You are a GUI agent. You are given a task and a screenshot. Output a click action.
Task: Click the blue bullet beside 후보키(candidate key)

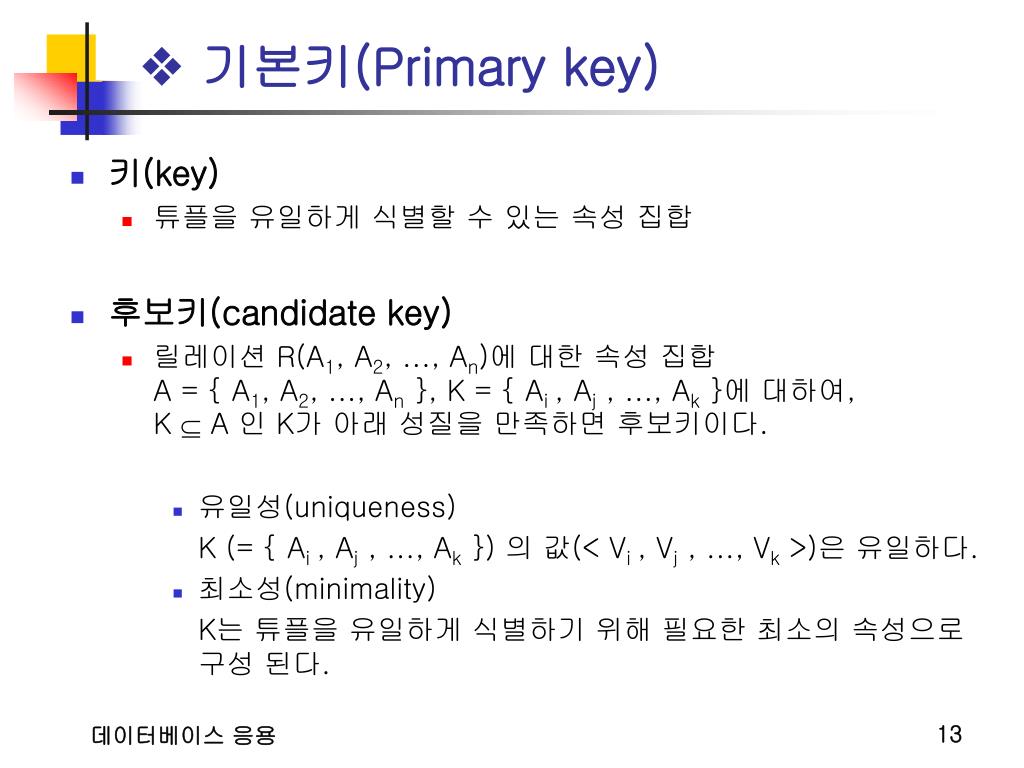[x=78, y=317]
